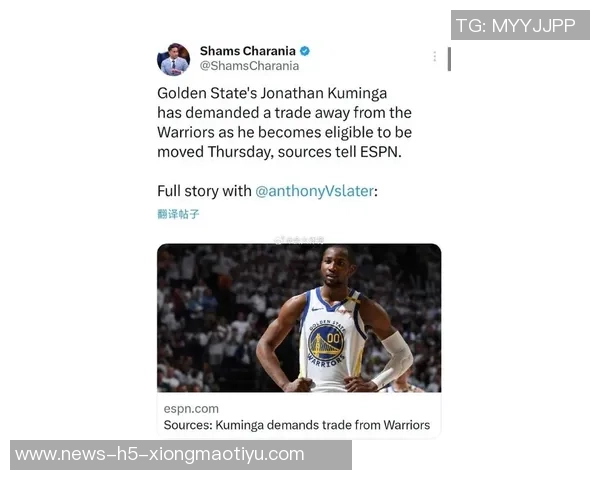Viewport: 600px width, 480px height.
Task: Click the jersey number 00
Action: click(333, 338)
